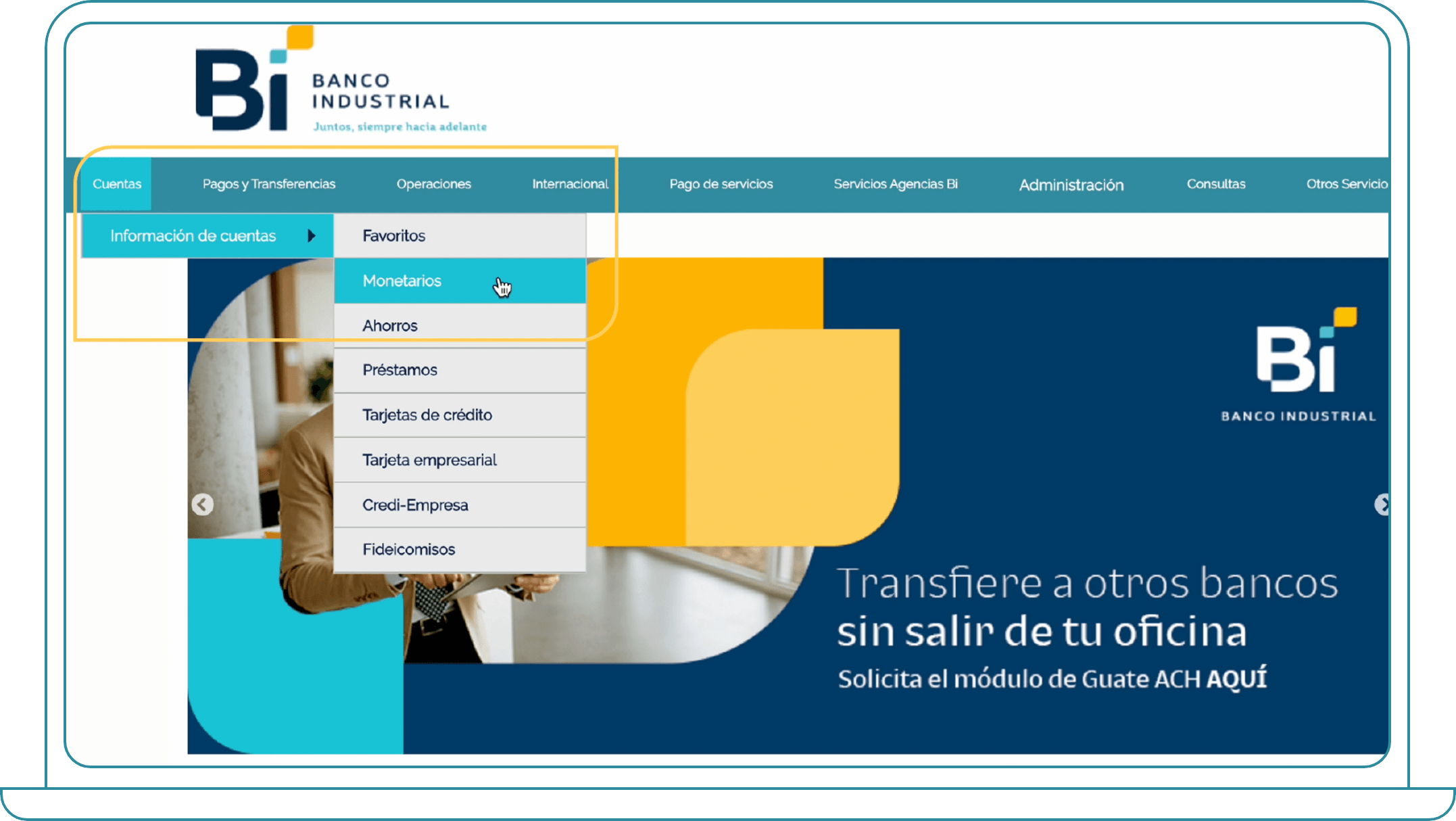
Task: Select Información de cuentas entry
Action: [x=208, y=235]
